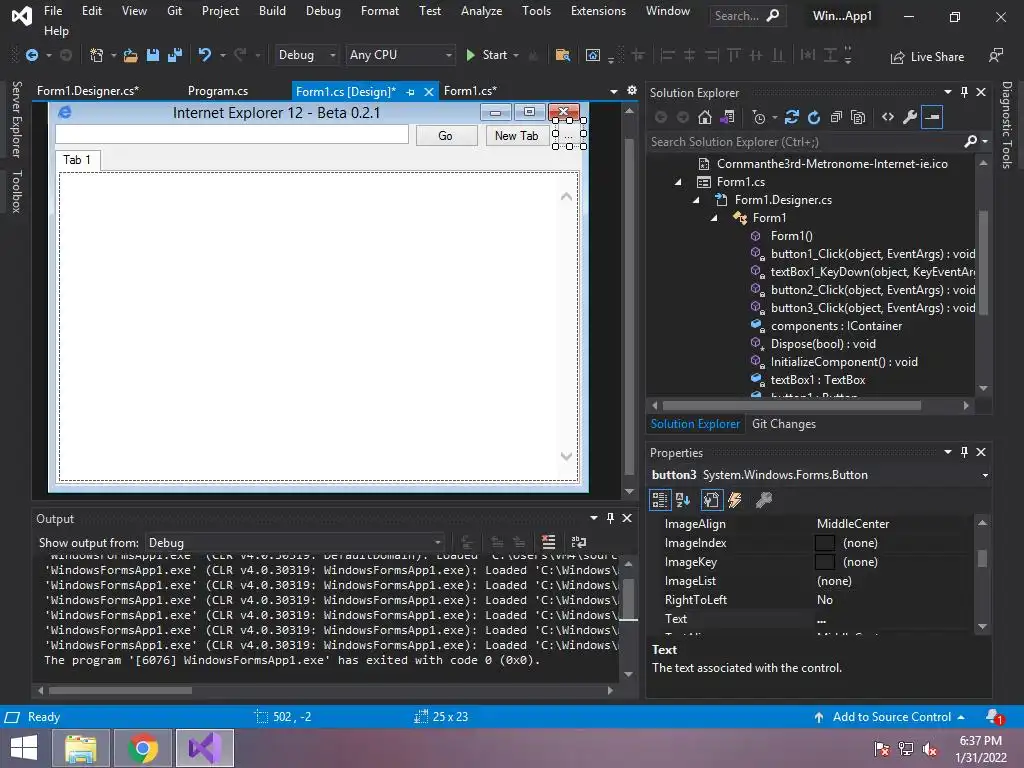Collapse the Form1 class node
The width and height of the screenshot is (1024, 768).
click(x=714, y=218)
